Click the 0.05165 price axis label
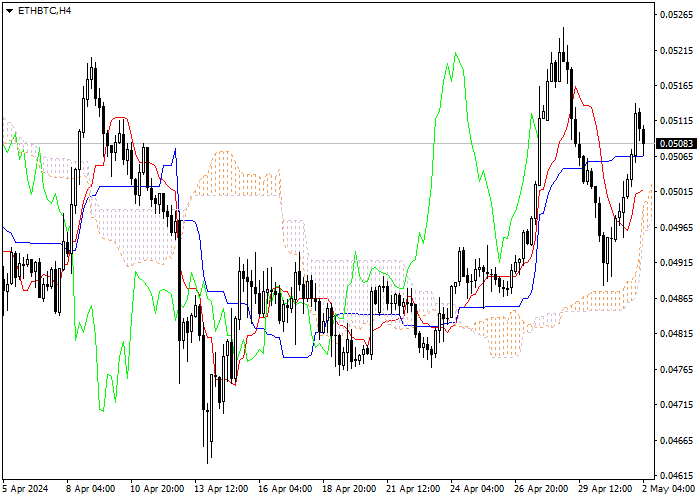This screenshot has height=500, width=700. pos(677,86)
